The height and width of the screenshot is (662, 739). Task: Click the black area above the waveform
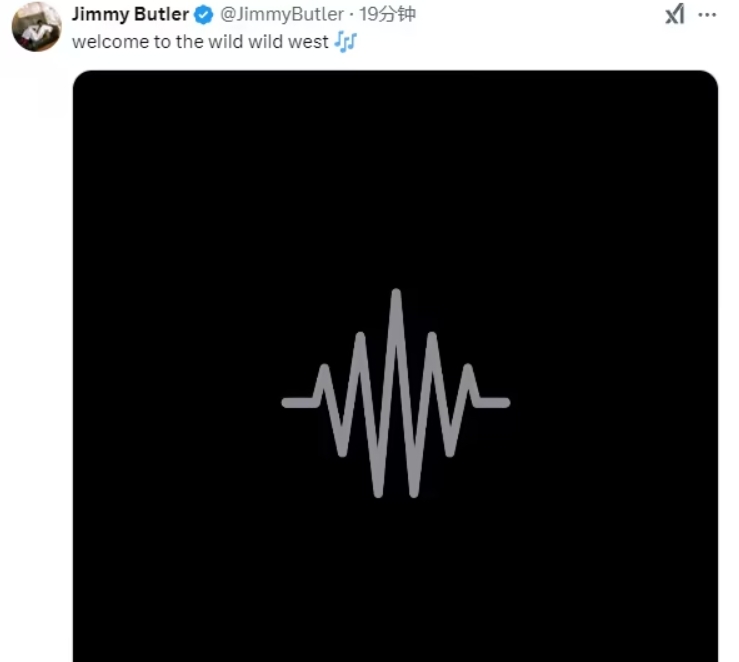point(396,180)
